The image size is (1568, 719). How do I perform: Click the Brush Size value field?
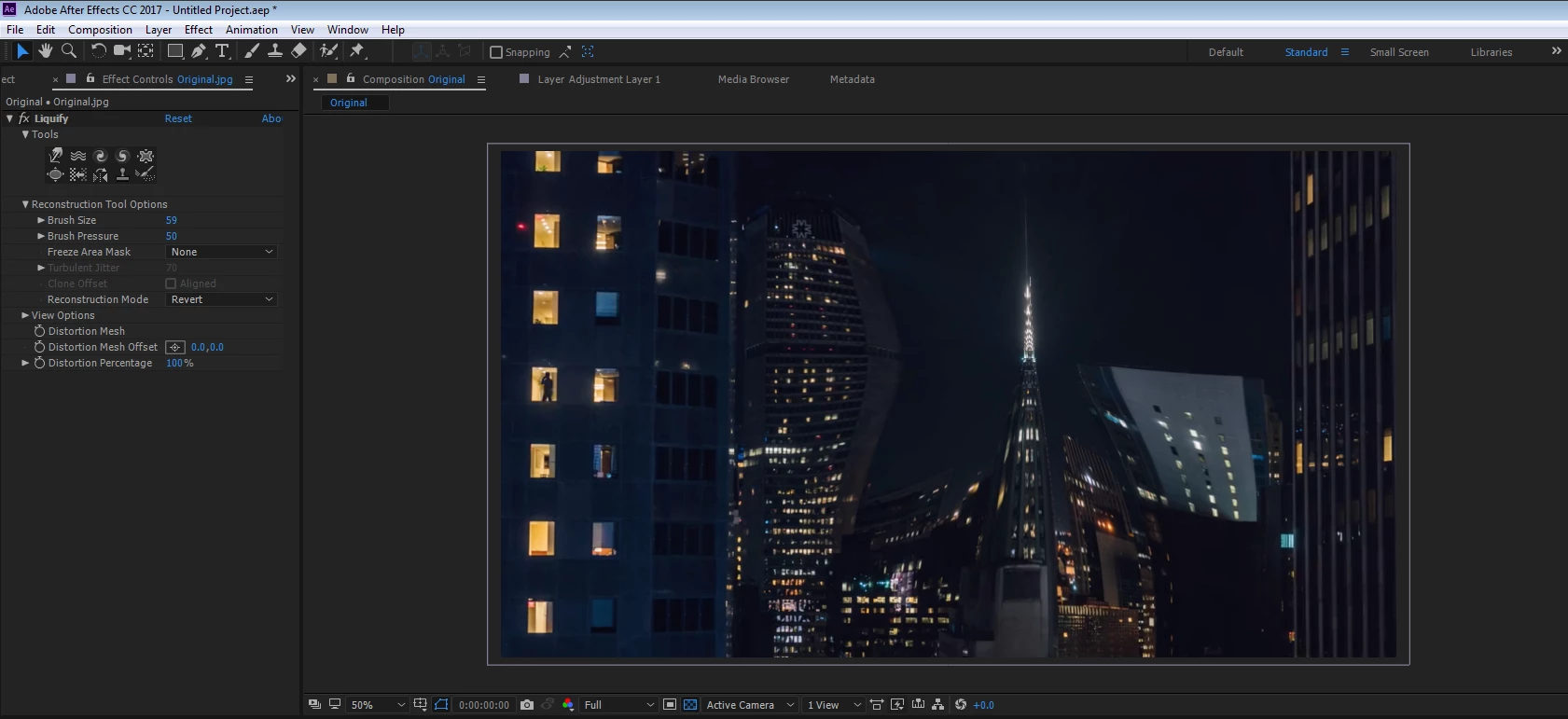[172, 220]
